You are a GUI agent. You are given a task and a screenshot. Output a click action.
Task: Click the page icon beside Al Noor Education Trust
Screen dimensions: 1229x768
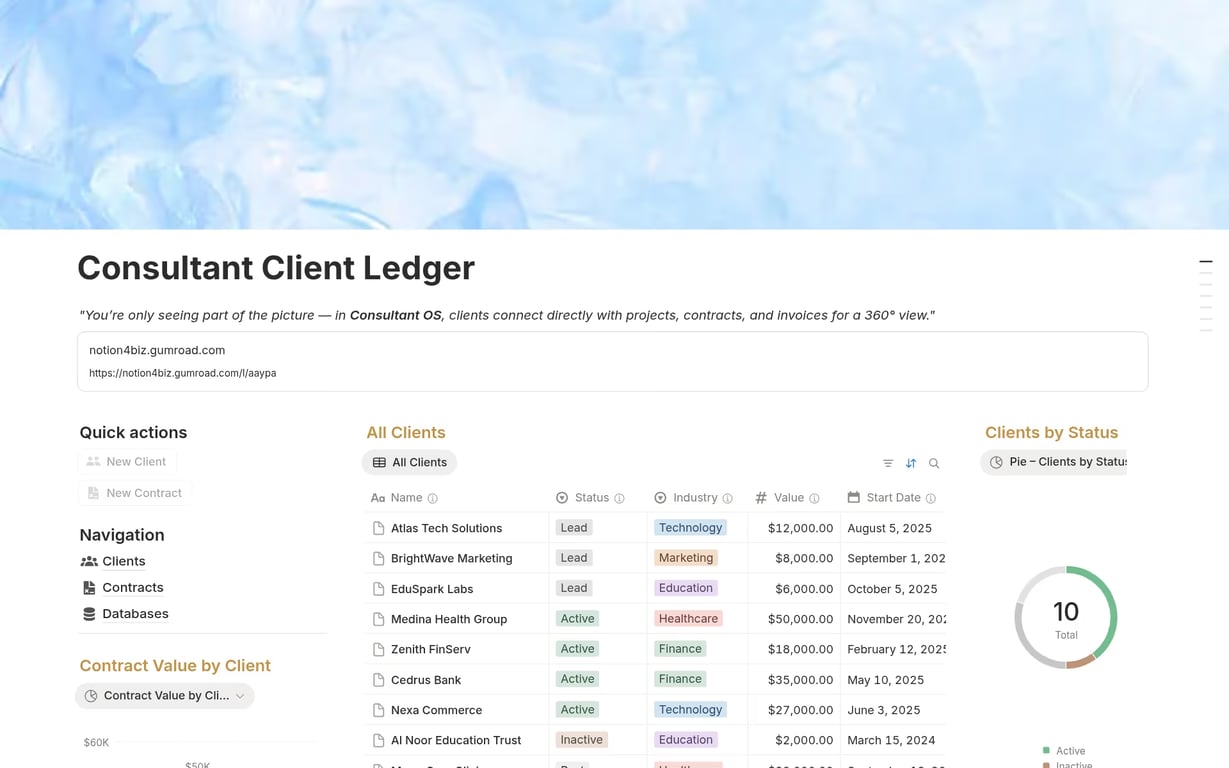tap(378, 740)
